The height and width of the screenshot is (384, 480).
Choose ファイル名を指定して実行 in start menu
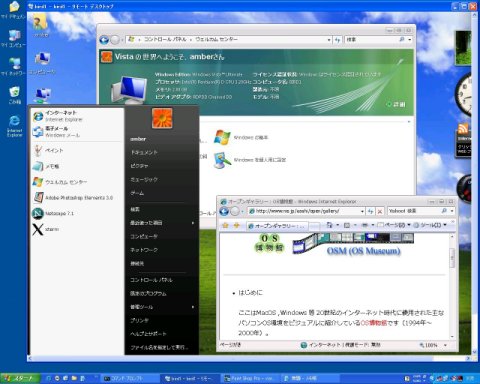coord(159,347)
